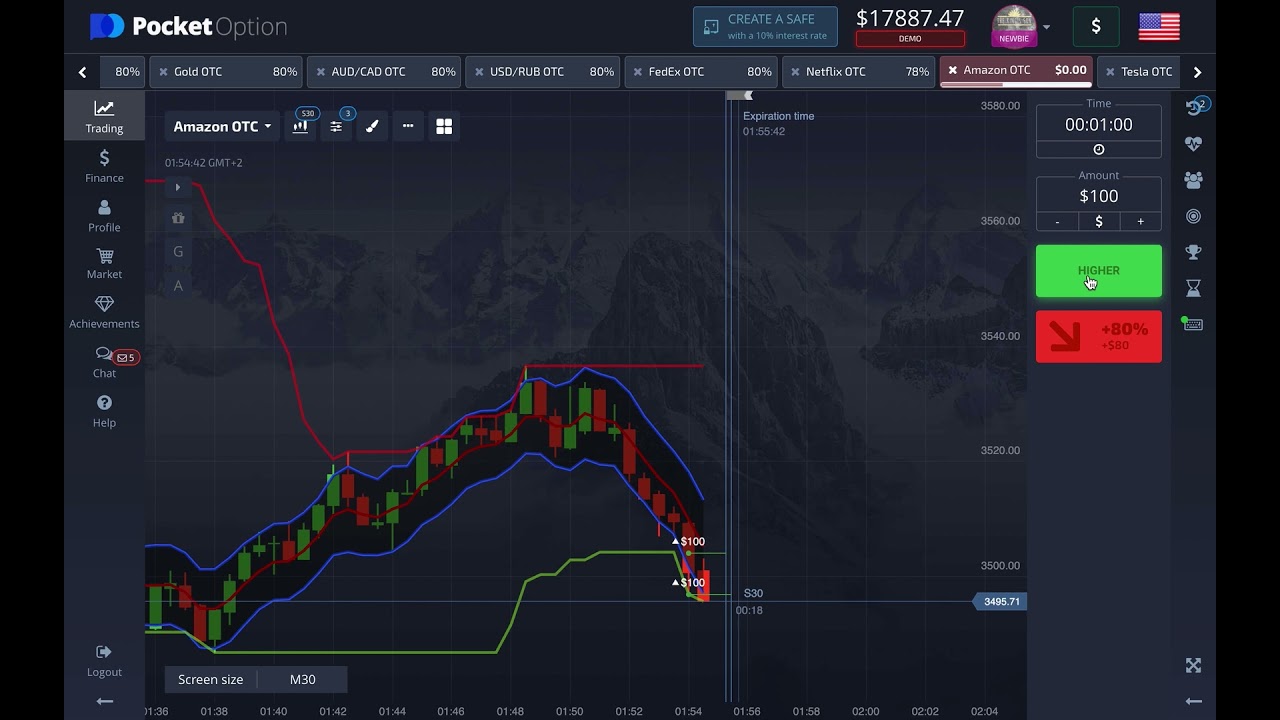The height and width of the screenshot is (720, 1280).
Task: View the Achievements page
Action: coord(104,312)
